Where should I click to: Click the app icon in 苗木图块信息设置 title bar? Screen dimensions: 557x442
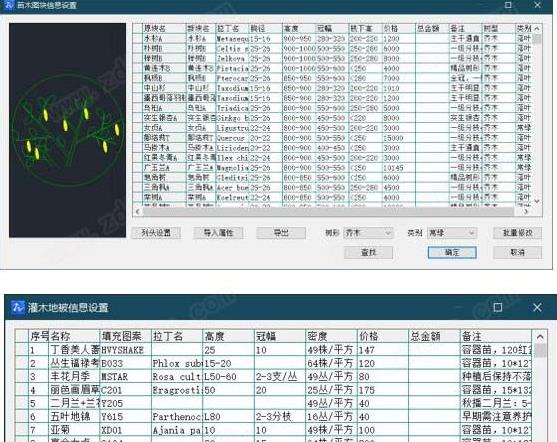[9, 5]
